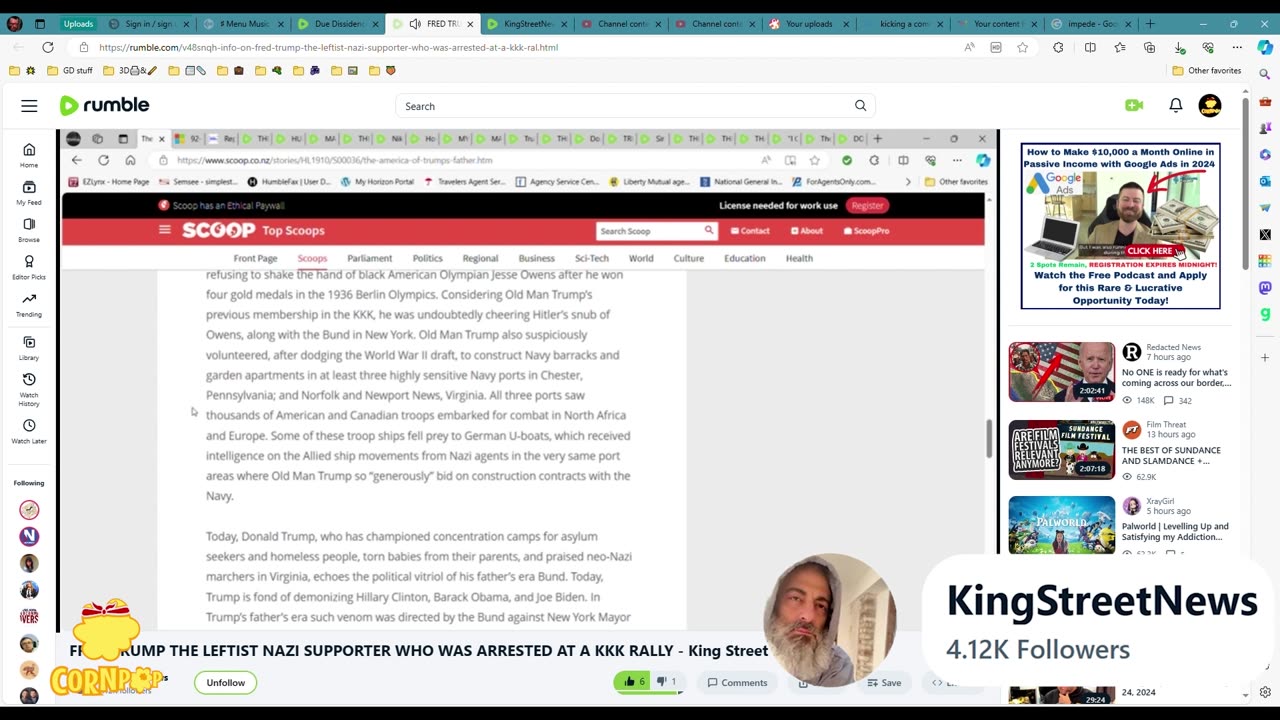Open the first followed channel avatar
1280x720 pixels.
coord(29,510)
